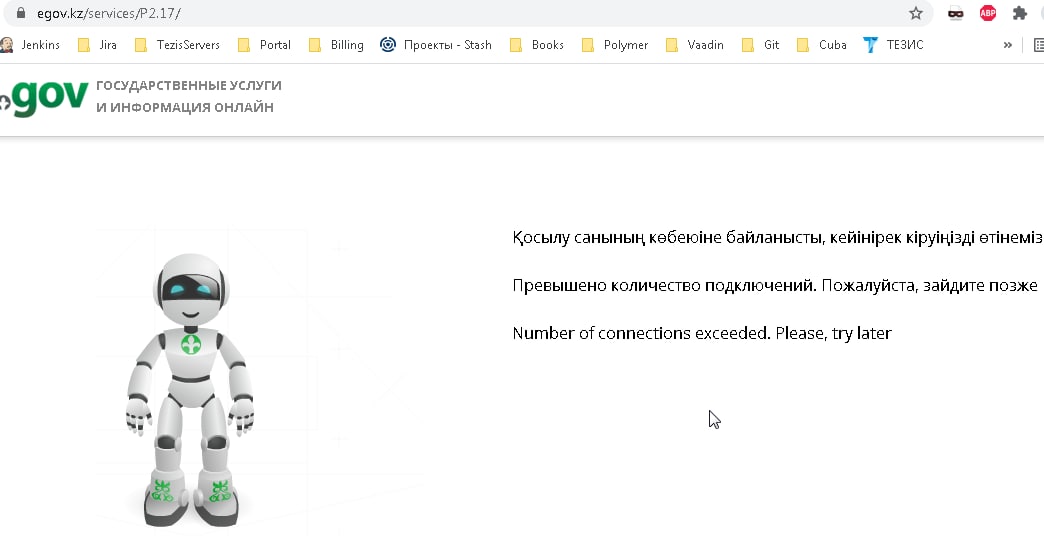
Task: Click the Kazakh message starting with Қосылу
Action: (777, 238)
